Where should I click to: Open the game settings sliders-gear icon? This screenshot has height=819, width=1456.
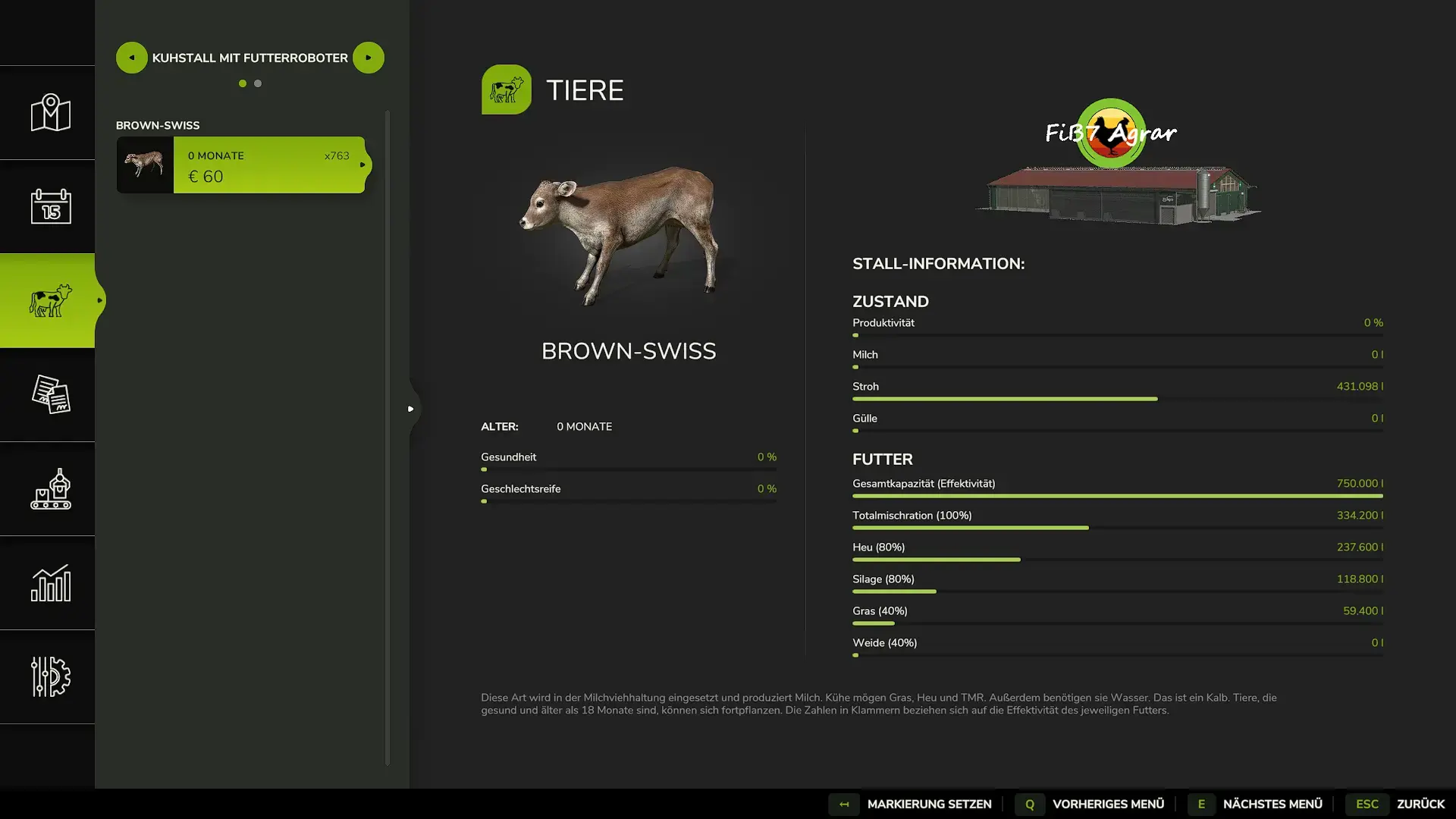[50, 676]
